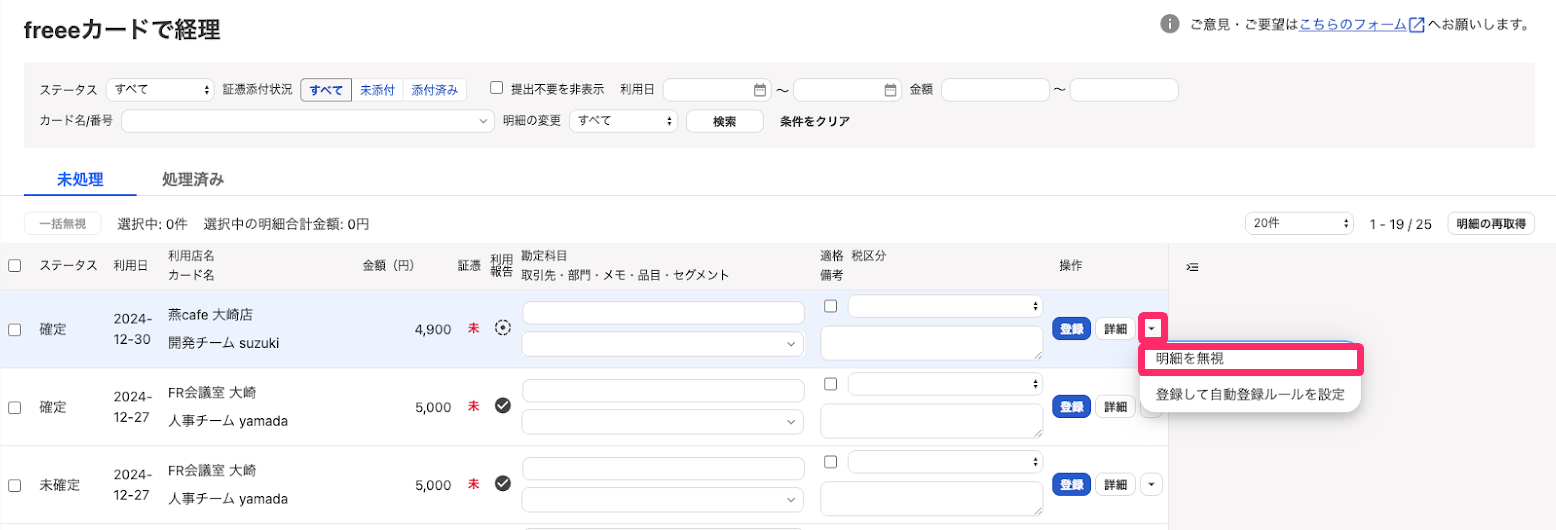The width and height of the screenshot is (1556, 530).
Task: Click the 利用日 end date field
Action: [x=848, y=90]
